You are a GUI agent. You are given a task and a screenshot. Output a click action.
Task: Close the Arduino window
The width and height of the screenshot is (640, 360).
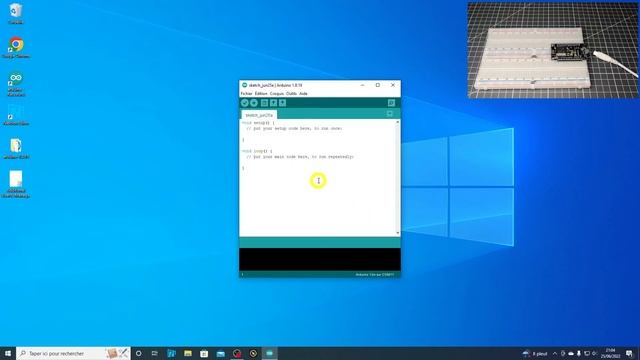tap(393, 85)
